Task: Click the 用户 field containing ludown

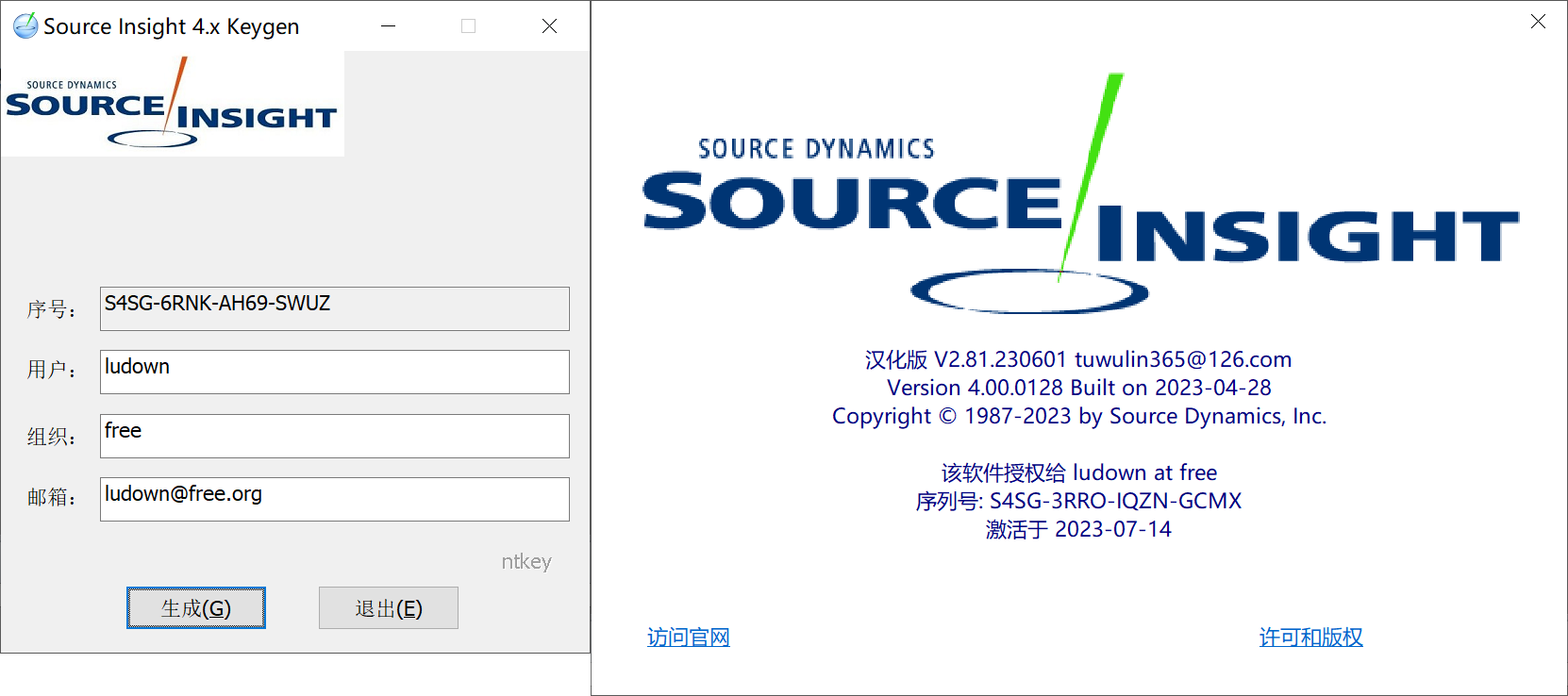Action: click(335, 372)
